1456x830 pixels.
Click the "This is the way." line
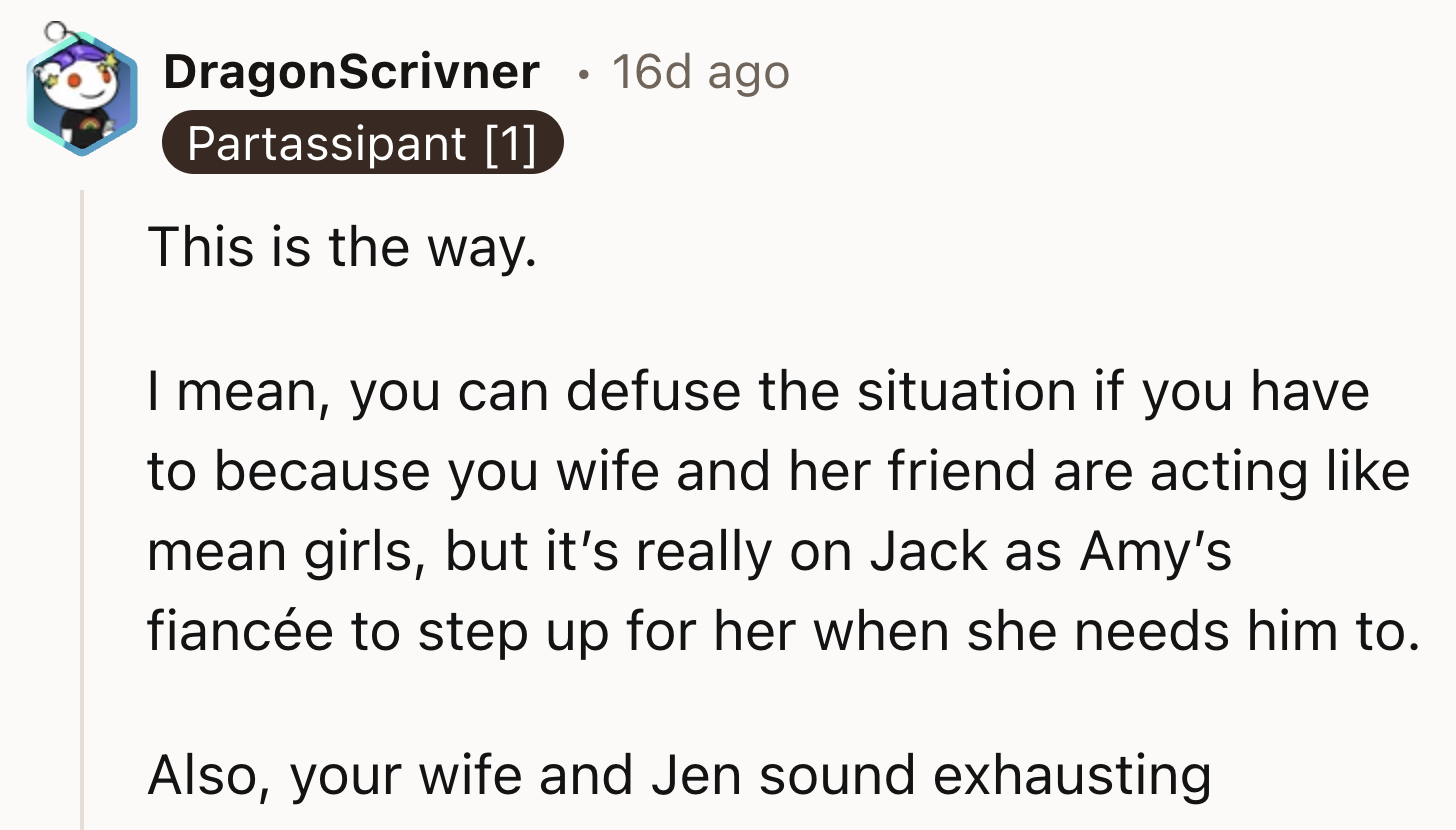343,247
